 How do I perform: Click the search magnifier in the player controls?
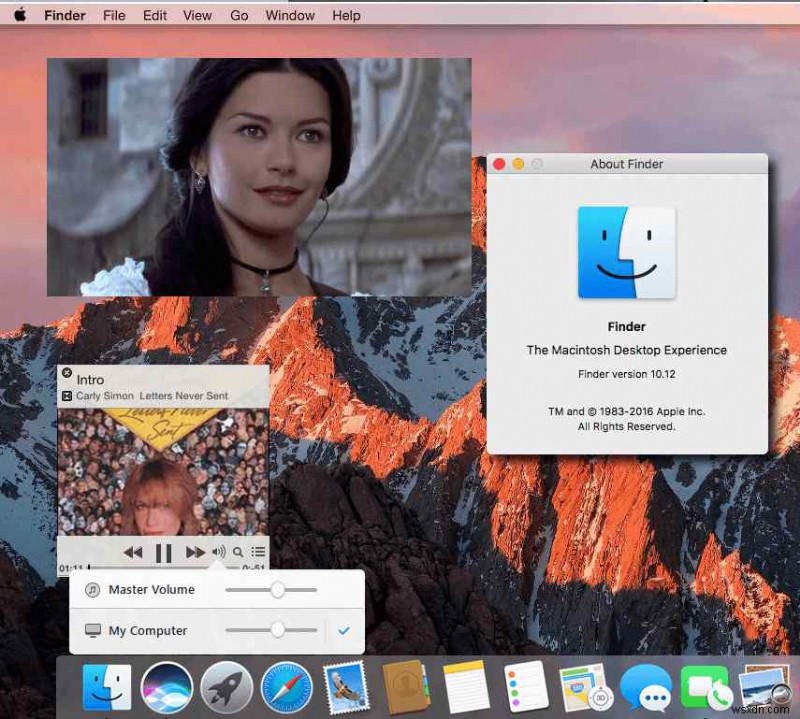[x=237, y=550]
